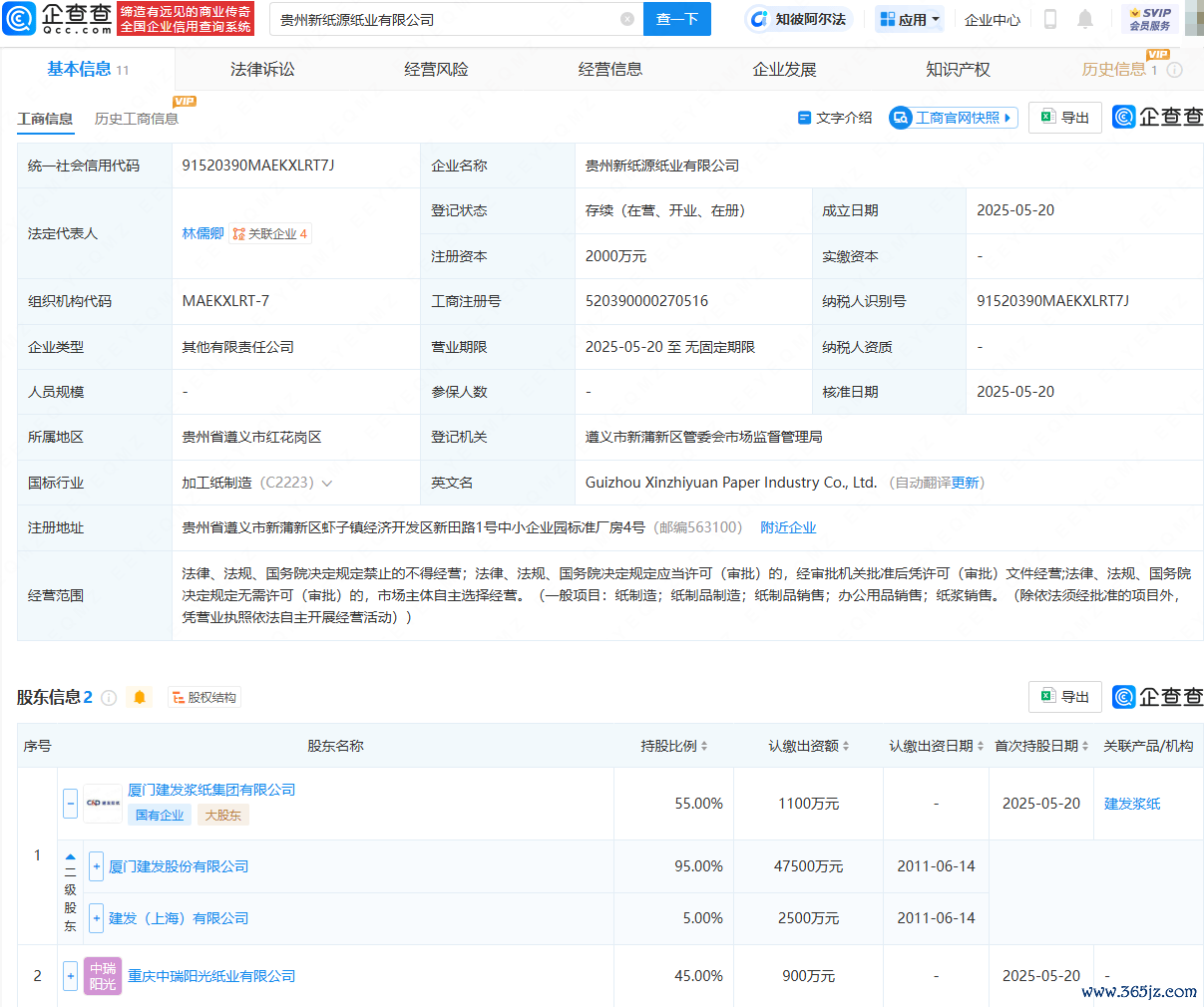Select the 47500万元 contribution cell
Image resolution: width=1204 pixels, height=1007 pixels.
click(809, 866)
